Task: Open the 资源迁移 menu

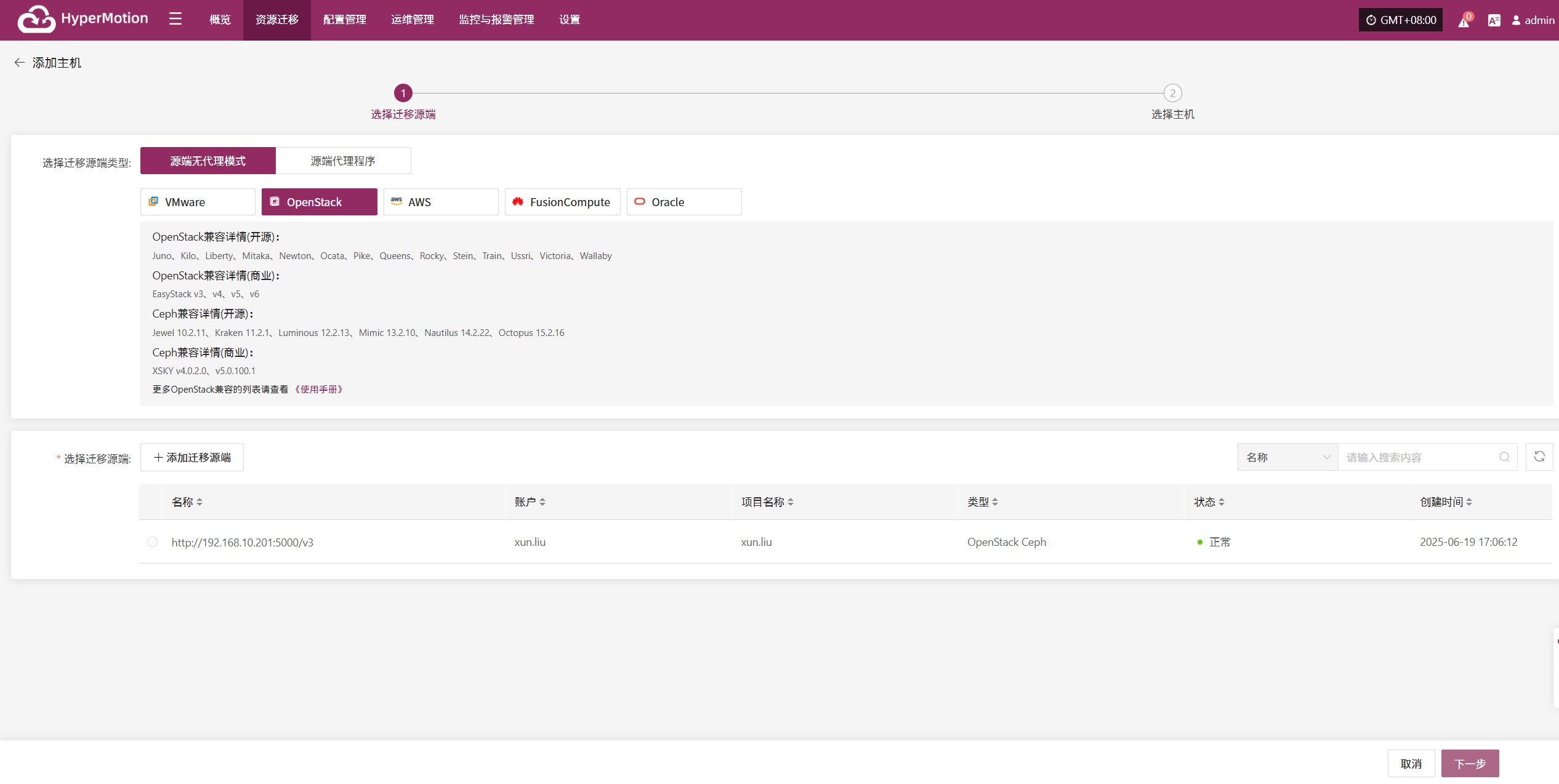Action: [x=277, y=20]
